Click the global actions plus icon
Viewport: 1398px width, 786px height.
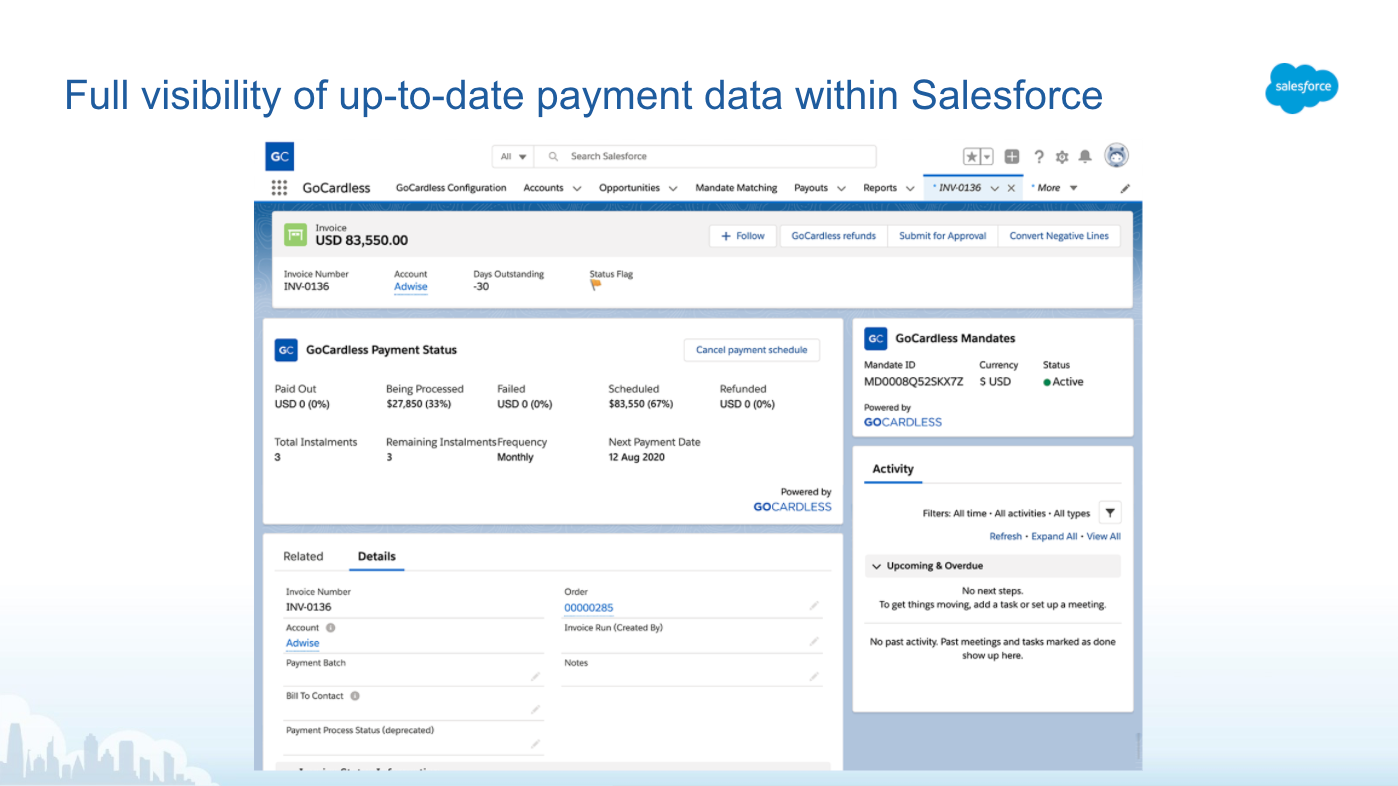(1012, 157)
